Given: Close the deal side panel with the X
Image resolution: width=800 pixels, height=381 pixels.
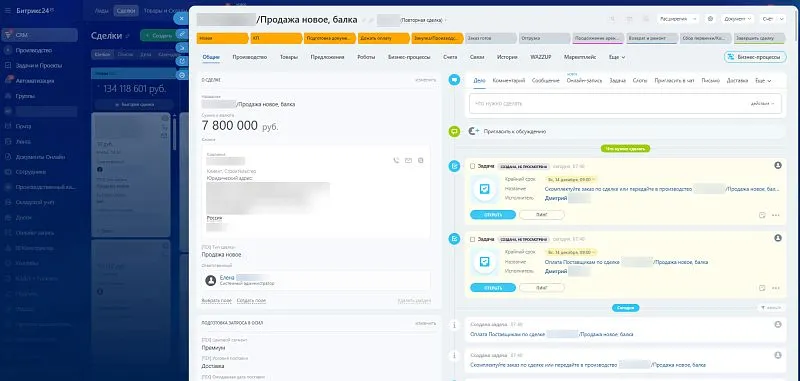Looking at the screenshot, I should [x=181, y=18].
